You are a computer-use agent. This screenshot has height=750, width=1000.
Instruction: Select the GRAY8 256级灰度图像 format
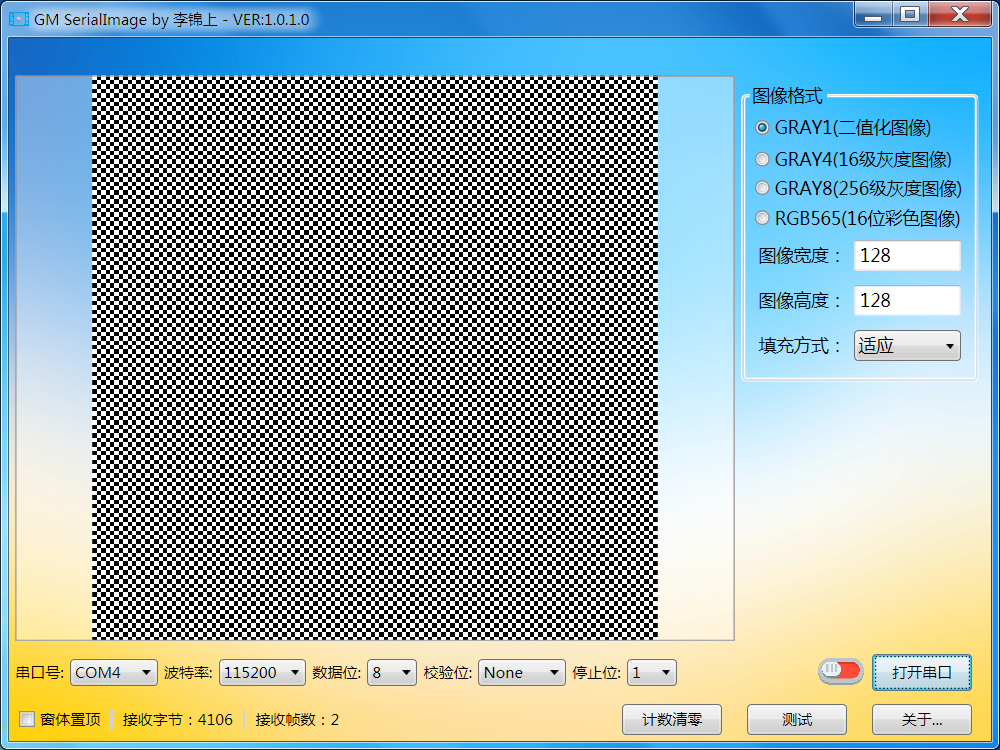coord(762,188)
